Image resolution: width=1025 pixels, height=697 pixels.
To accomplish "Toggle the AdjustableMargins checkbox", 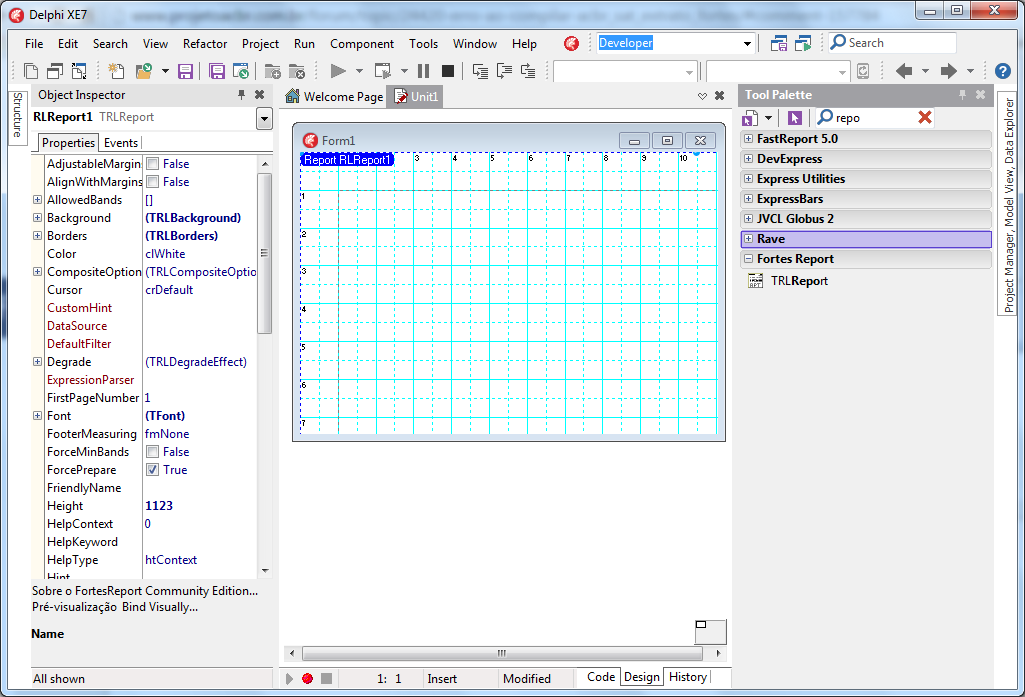I will pos(152,163).
